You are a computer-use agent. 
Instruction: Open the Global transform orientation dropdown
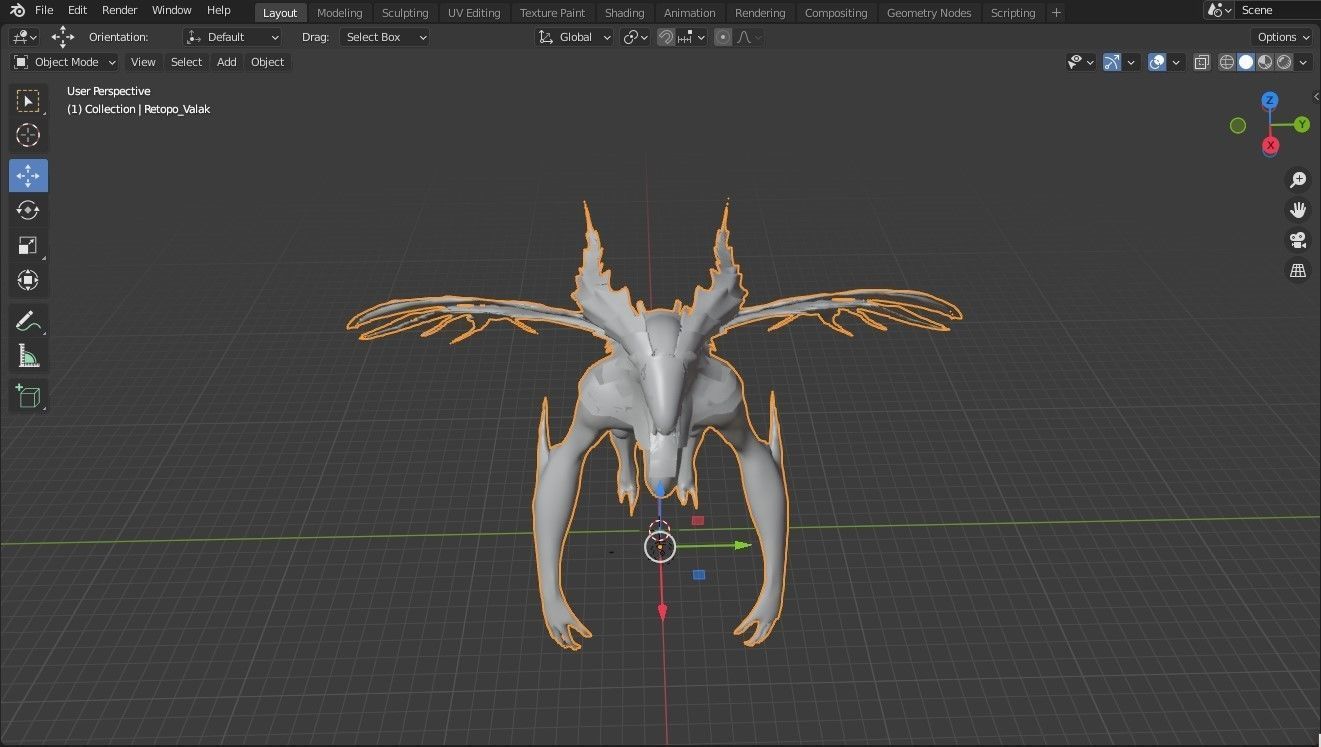tap(574, 37)
